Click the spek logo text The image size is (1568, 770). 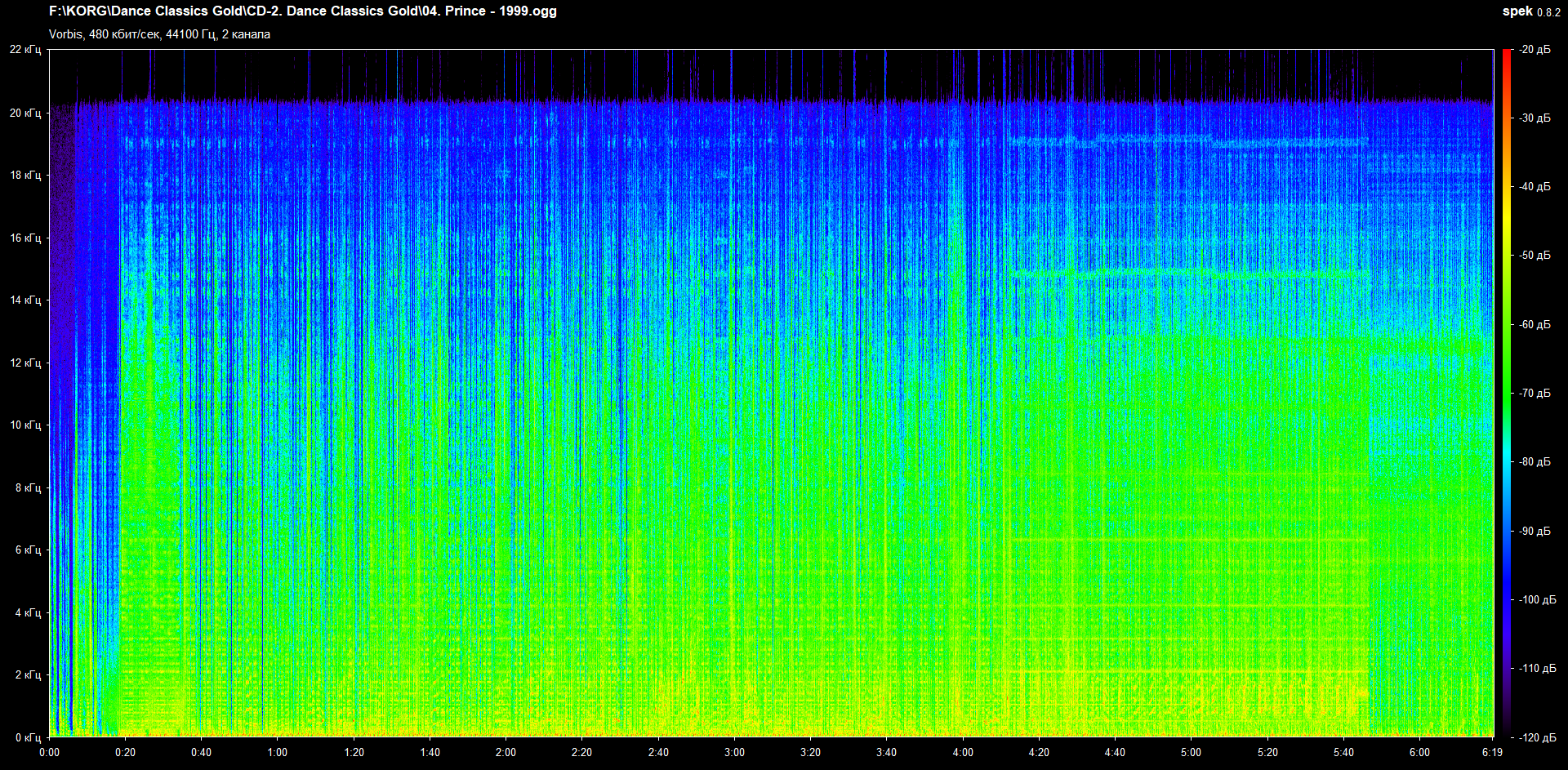[1517, 11]
